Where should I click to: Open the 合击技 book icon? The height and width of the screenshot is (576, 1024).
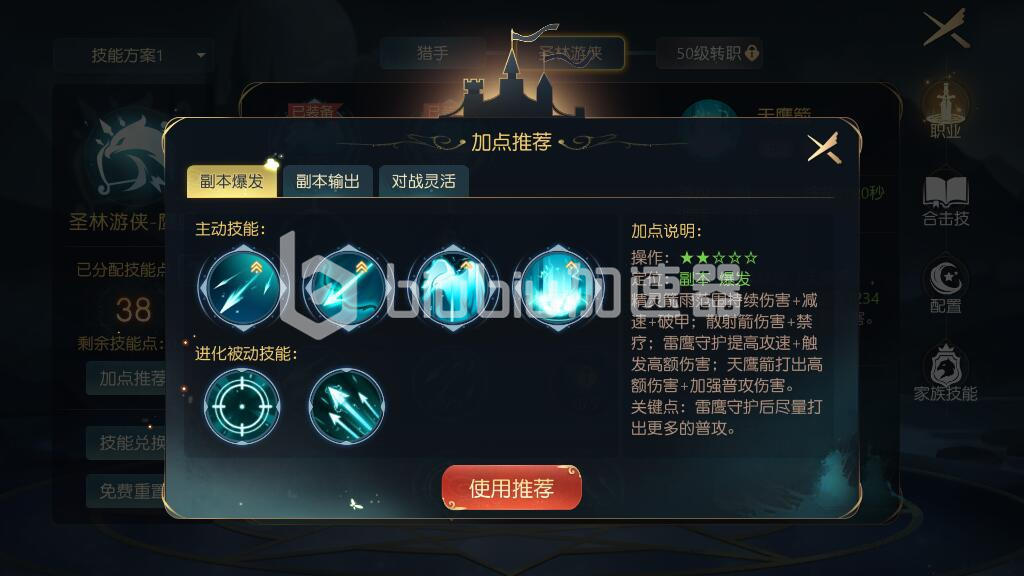945,200
